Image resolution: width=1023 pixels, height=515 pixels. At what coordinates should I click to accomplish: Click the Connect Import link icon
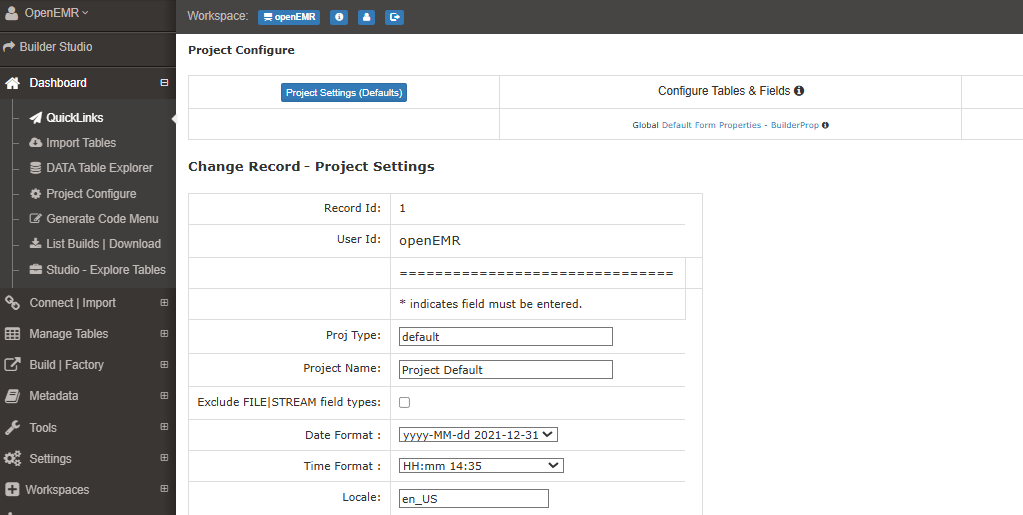pos(12,303)
